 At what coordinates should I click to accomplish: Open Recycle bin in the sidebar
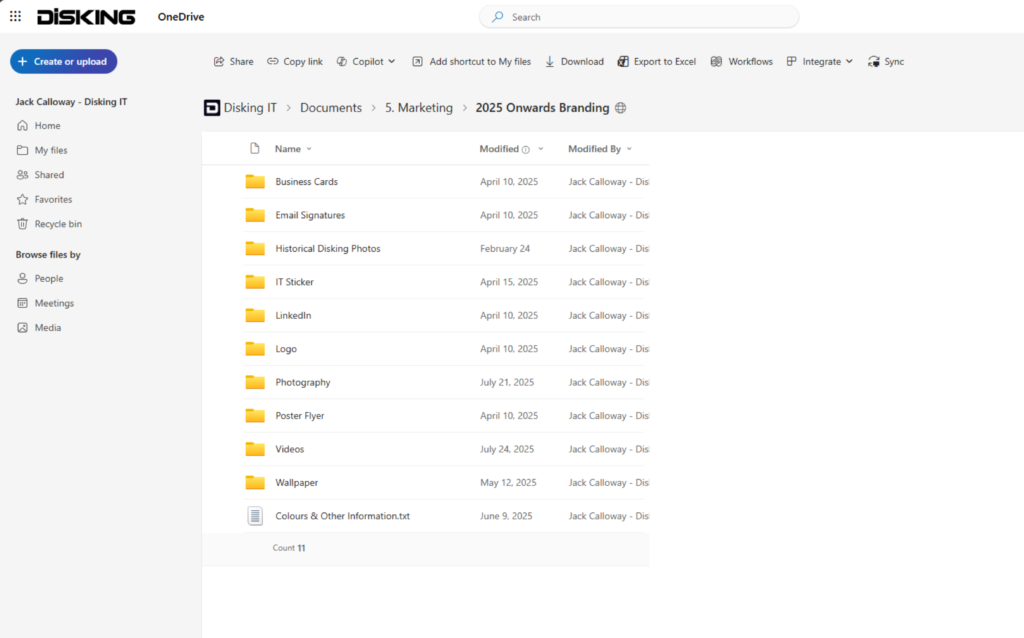tap(58, 224)
